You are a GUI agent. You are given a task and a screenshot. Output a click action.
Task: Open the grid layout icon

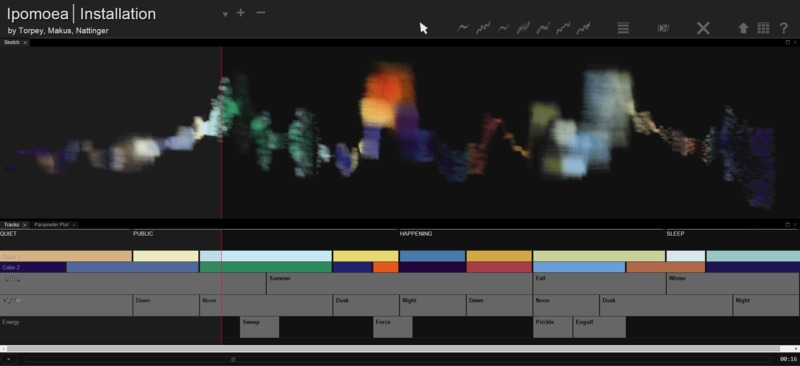tap(763, 28)
